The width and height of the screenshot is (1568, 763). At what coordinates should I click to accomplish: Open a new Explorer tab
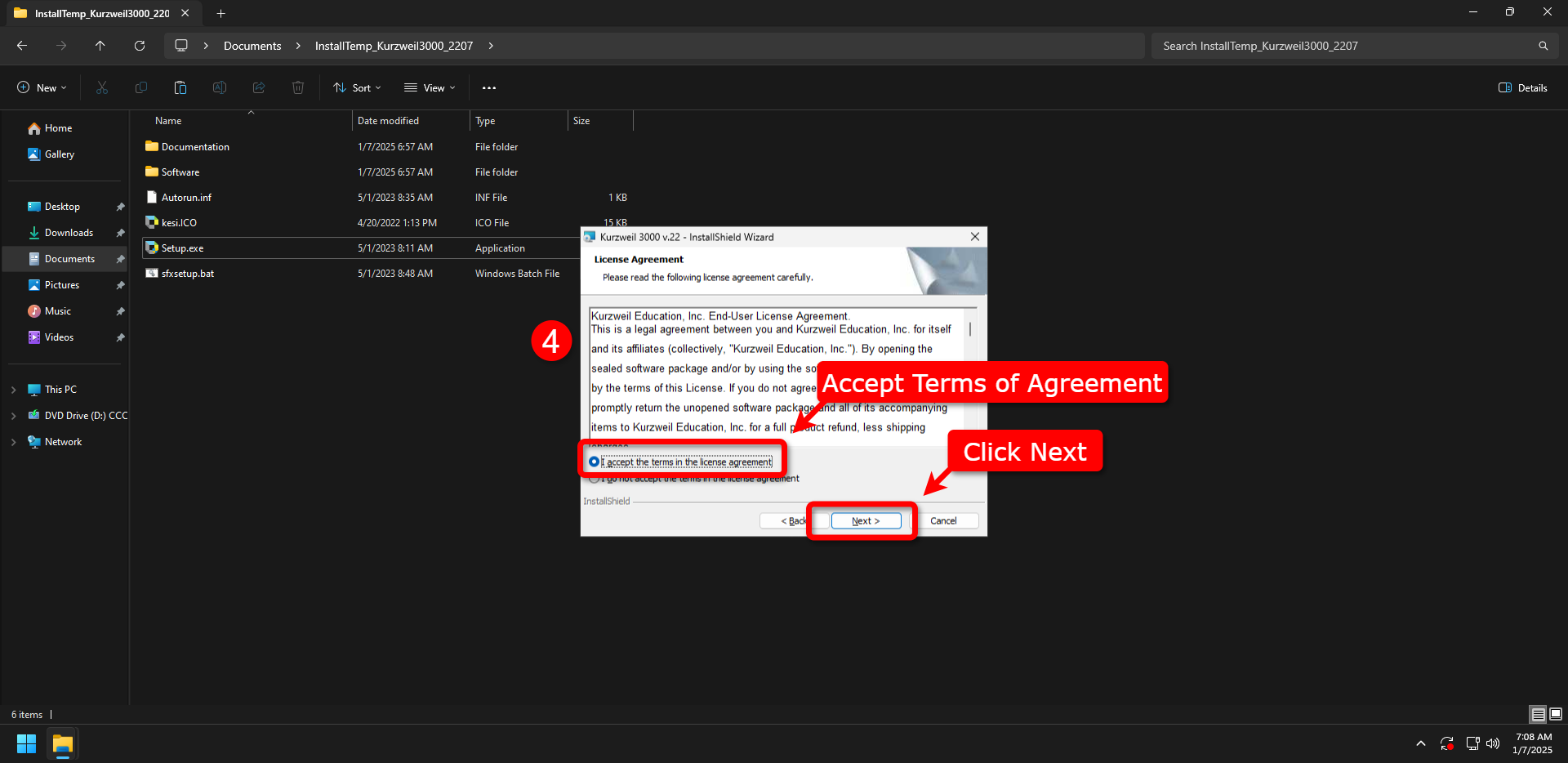coord(220,13)
